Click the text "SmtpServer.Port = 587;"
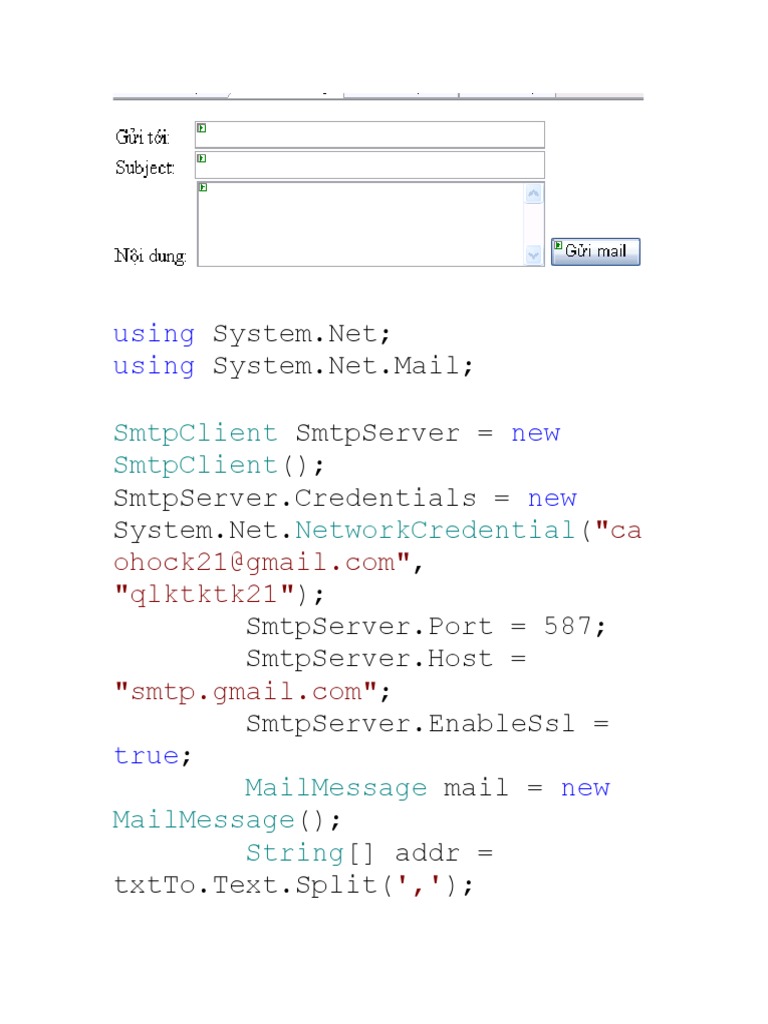 coord(426,626)
